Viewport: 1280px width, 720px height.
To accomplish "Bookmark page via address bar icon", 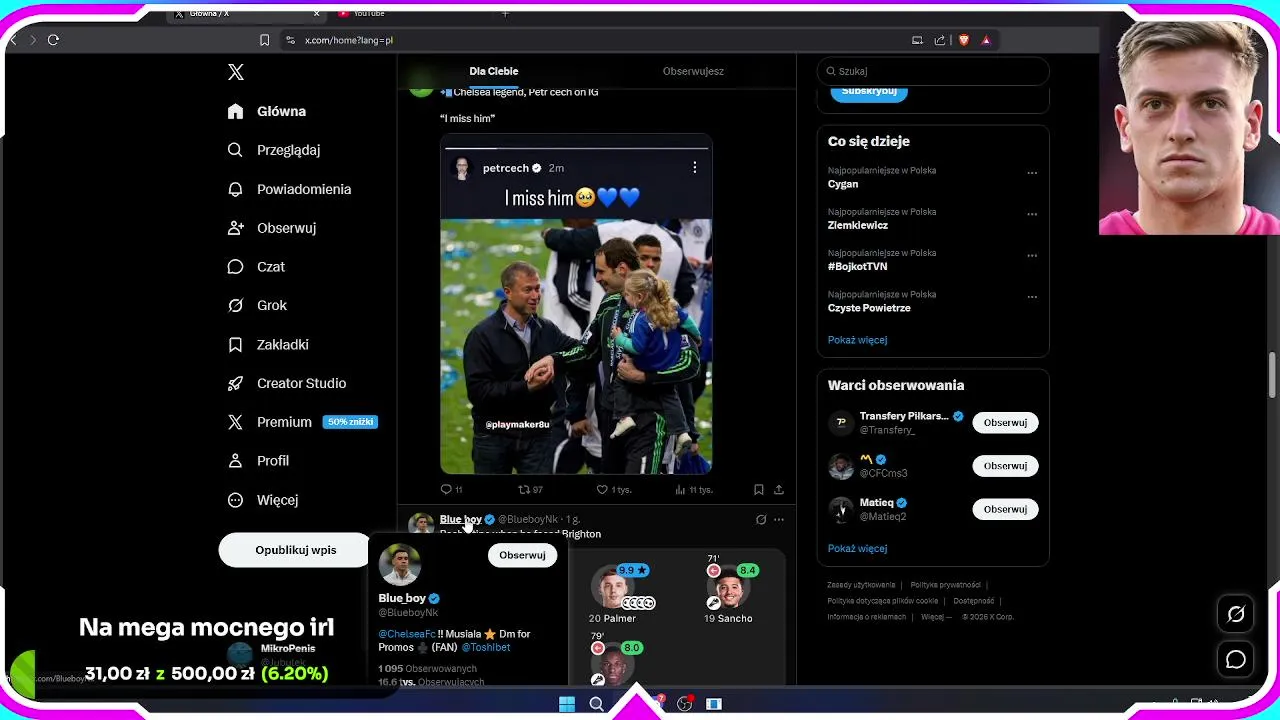I will coord(264,40).
